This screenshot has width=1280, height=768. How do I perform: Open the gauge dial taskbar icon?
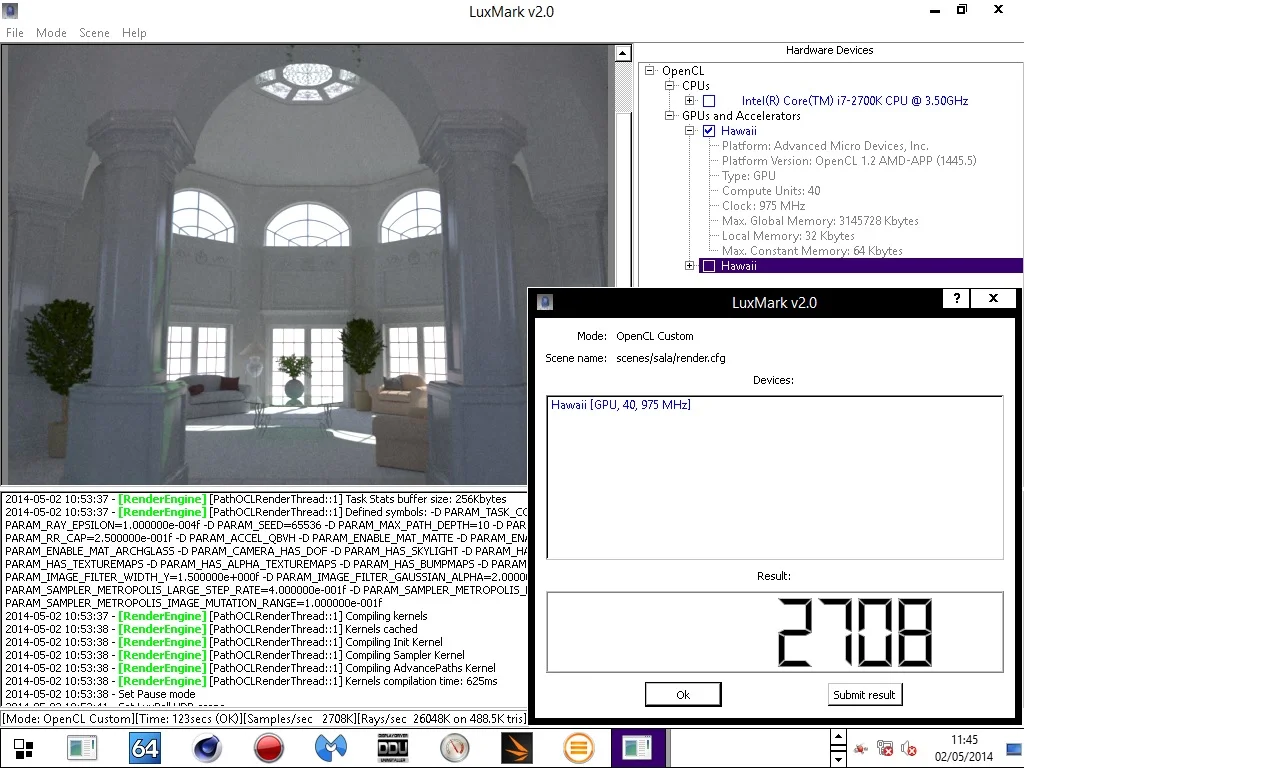pos(454,748)
